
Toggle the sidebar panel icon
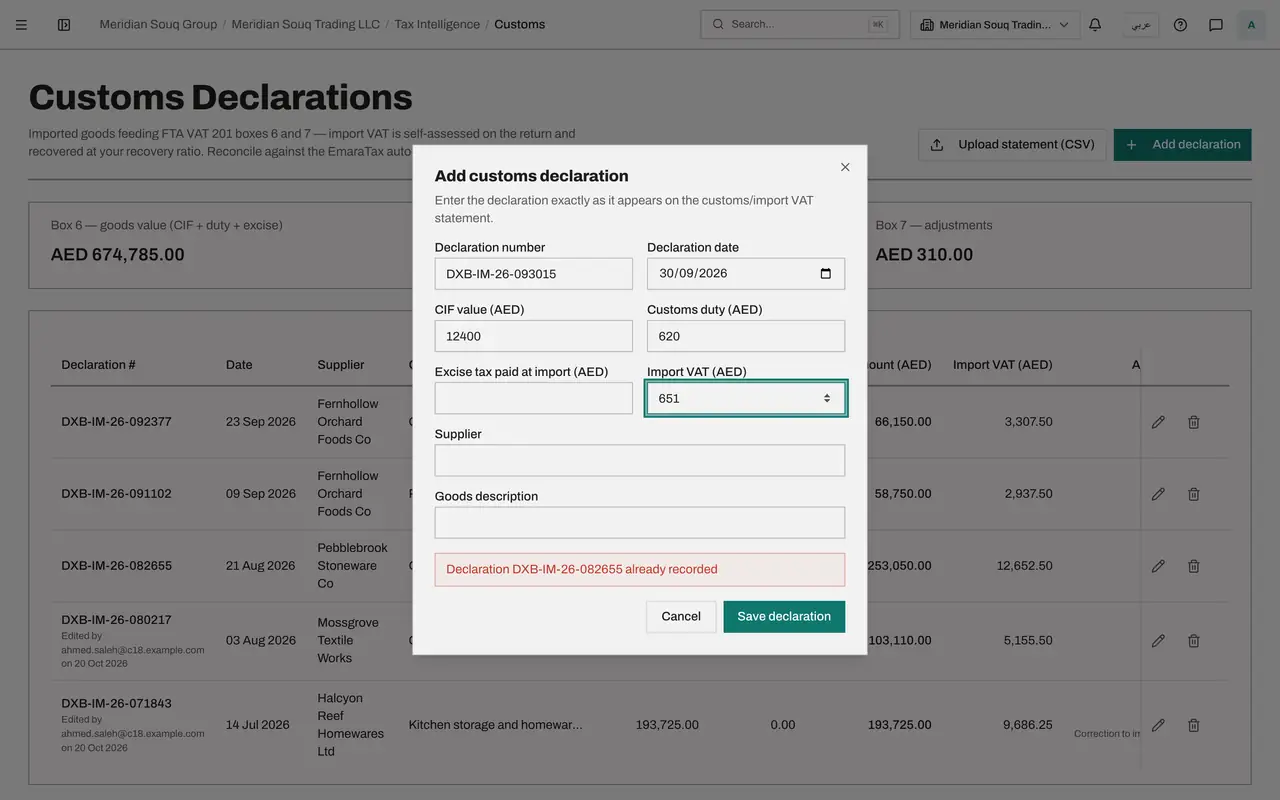coord(64,25)
